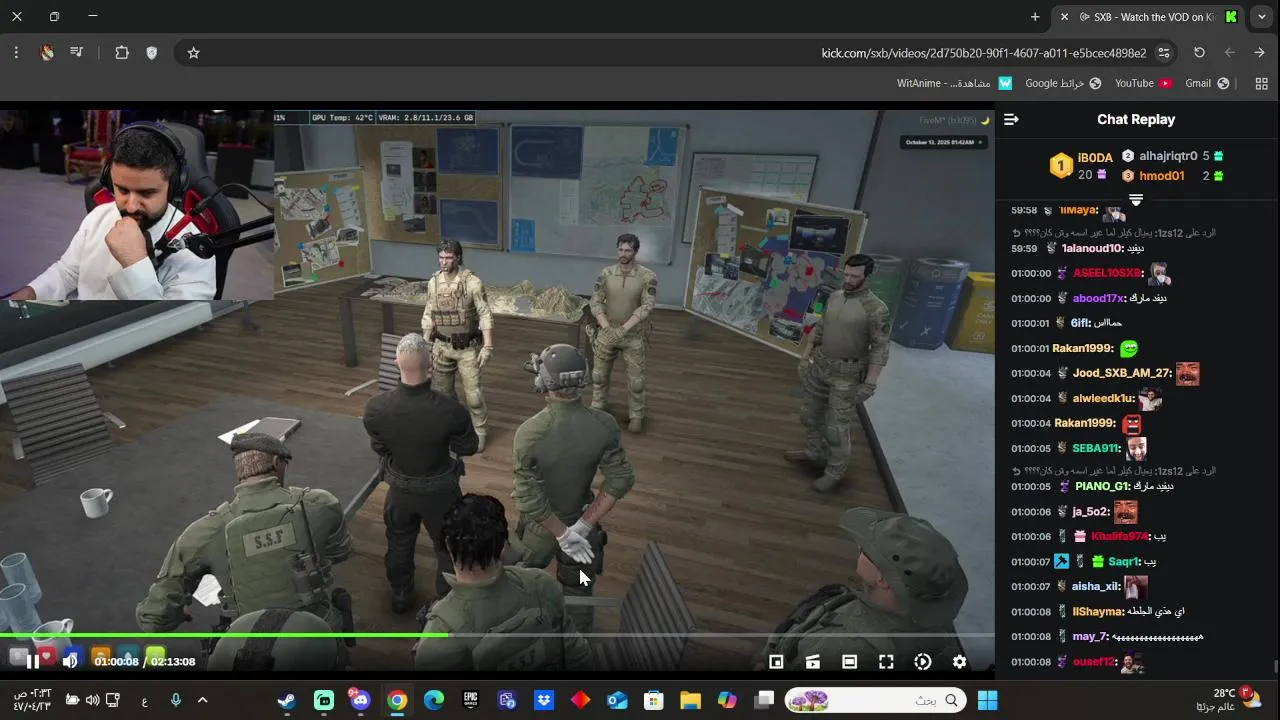Open the WitAnime bookmark
The image size is (1280, 720).
953,83
